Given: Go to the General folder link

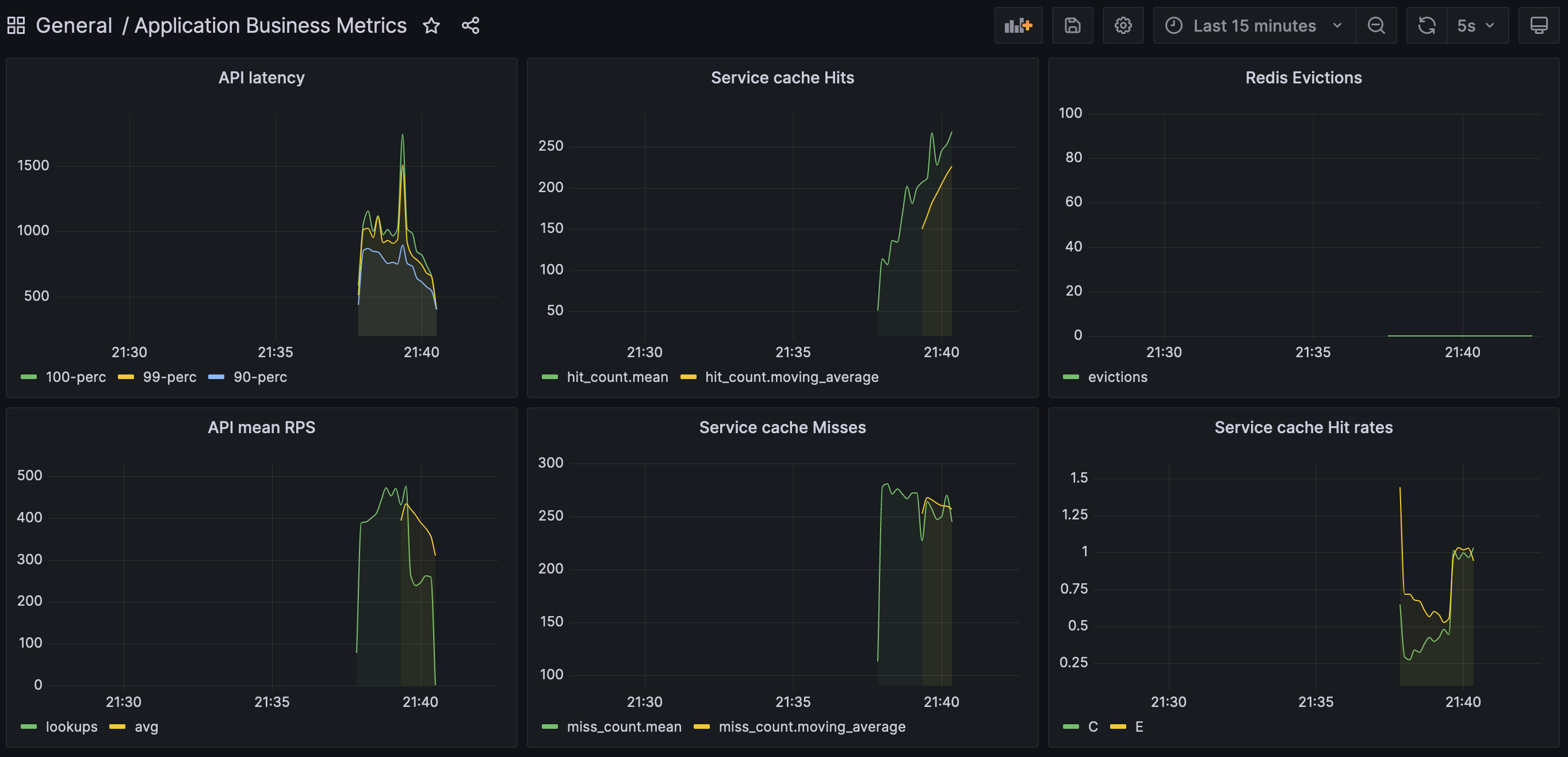Looking at the screenshot, I should [74, 25].
